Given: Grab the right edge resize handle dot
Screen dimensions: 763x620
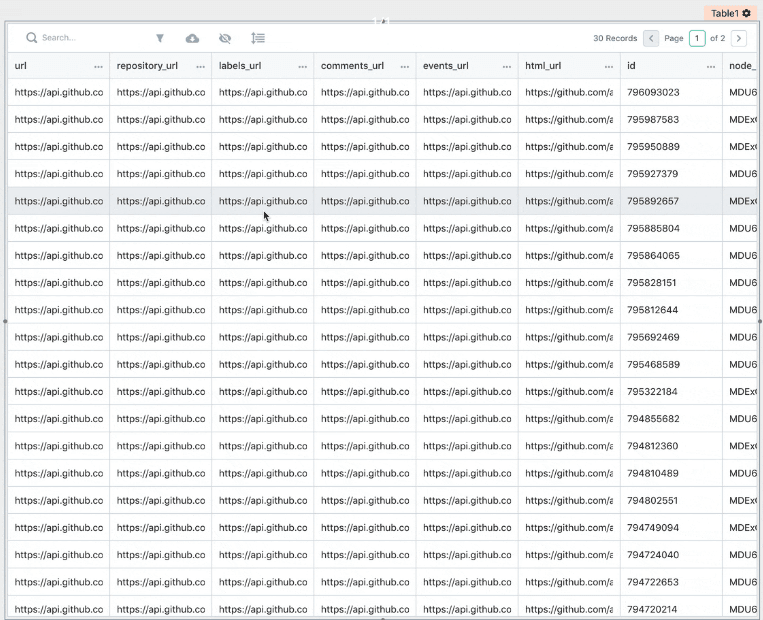Looking at the screenshot, I should (760, 321).
